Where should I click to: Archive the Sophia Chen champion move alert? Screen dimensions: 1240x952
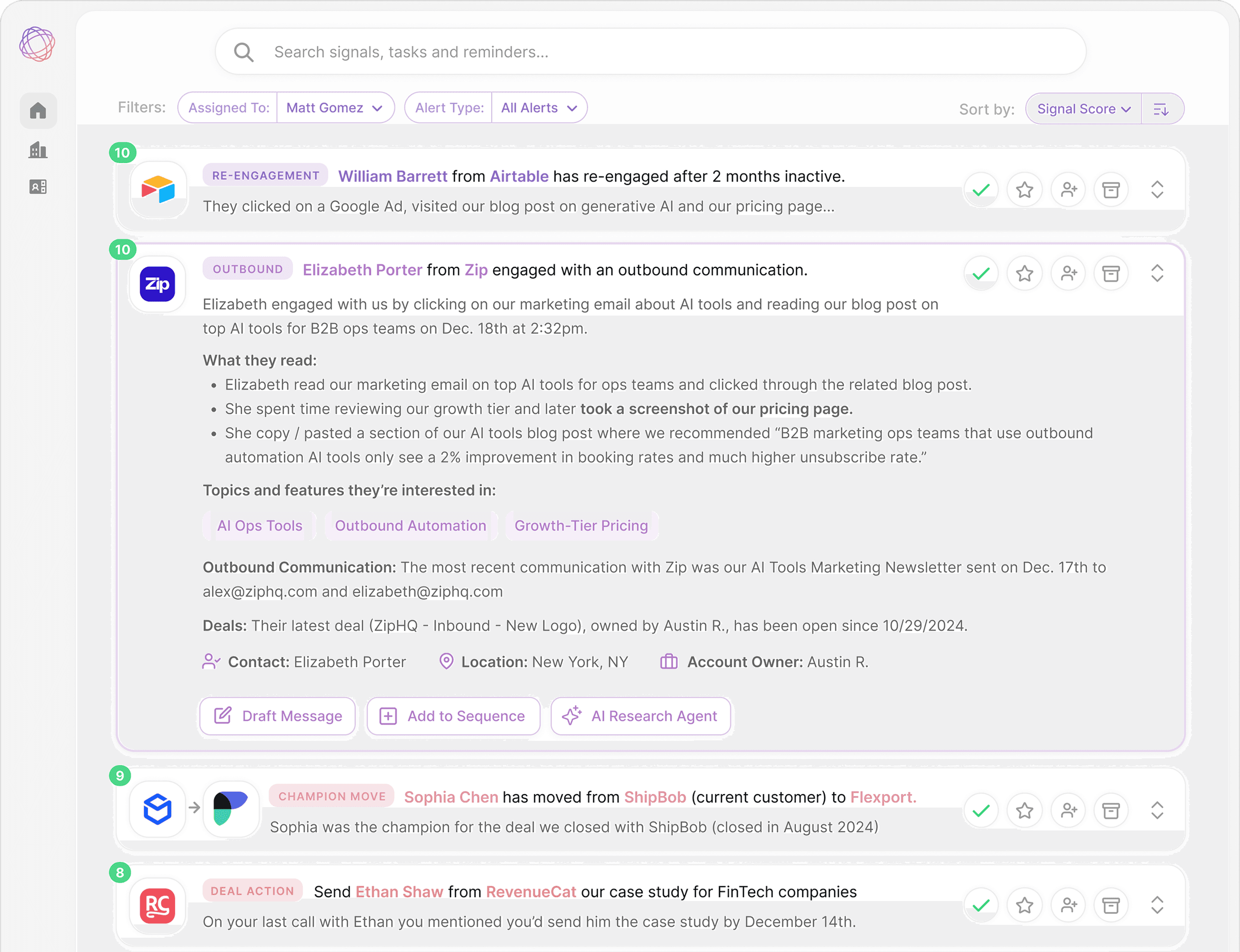point(1112,810)
